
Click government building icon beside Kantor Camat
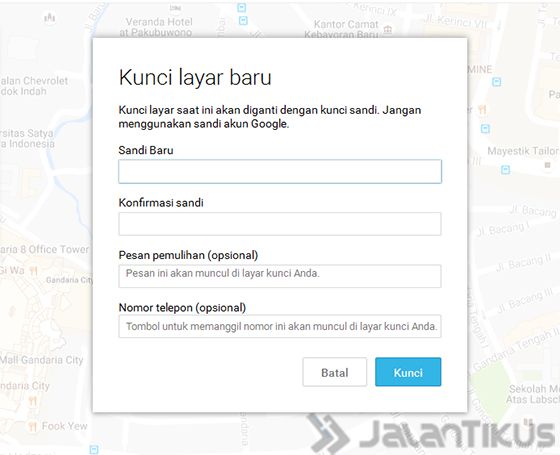(388, 29)
